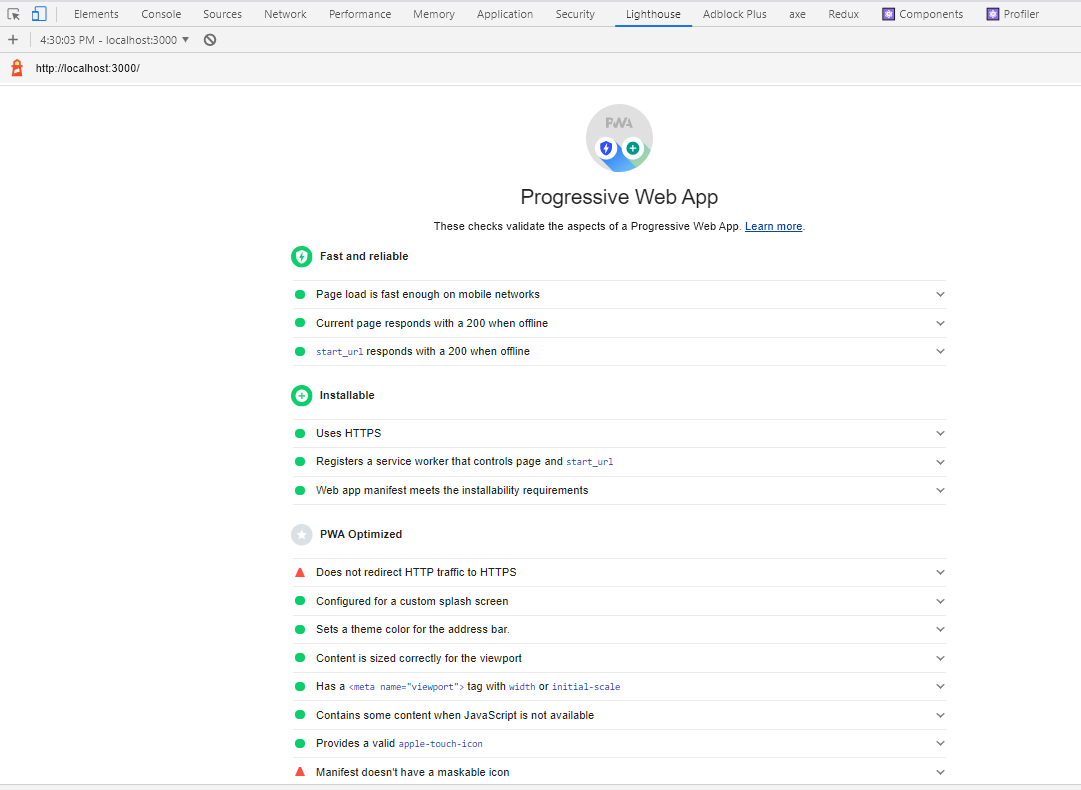Open the Adblock Plus tab
This screenshot has width=1081, height=790.
pos(734,14)
